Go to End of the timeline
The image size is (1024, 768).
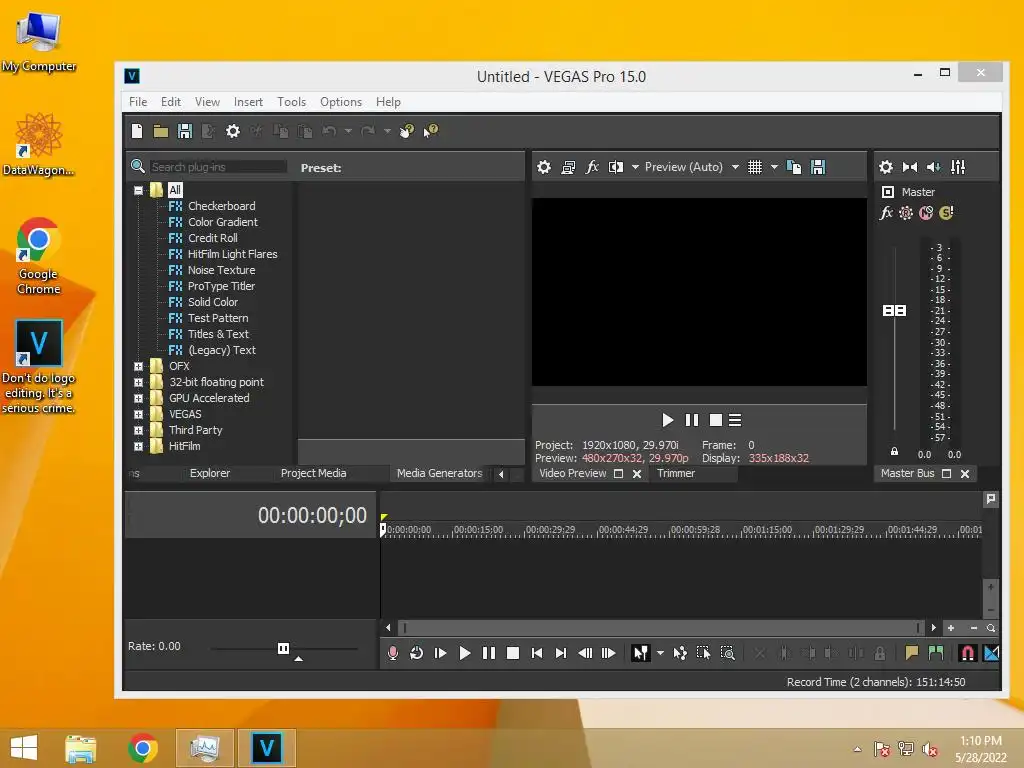point(560,653)
